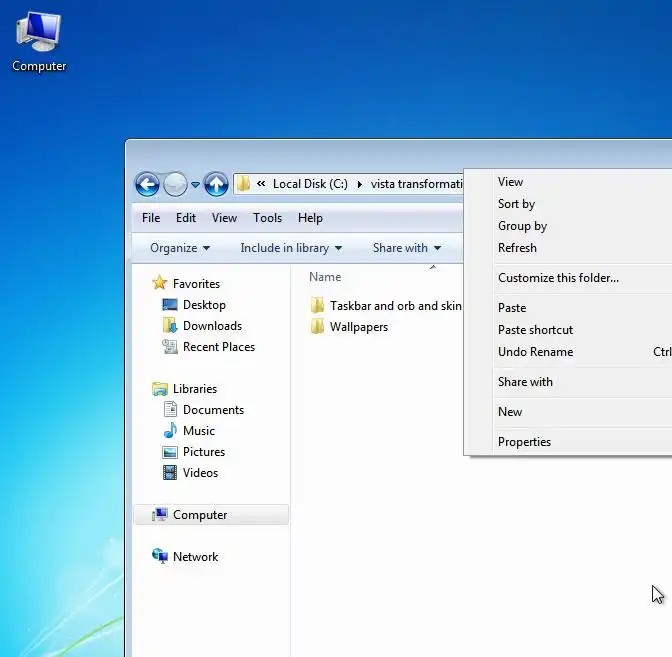Click the Network icon in sidebar
Screen dimensions: 672x657
click(160, 556)
